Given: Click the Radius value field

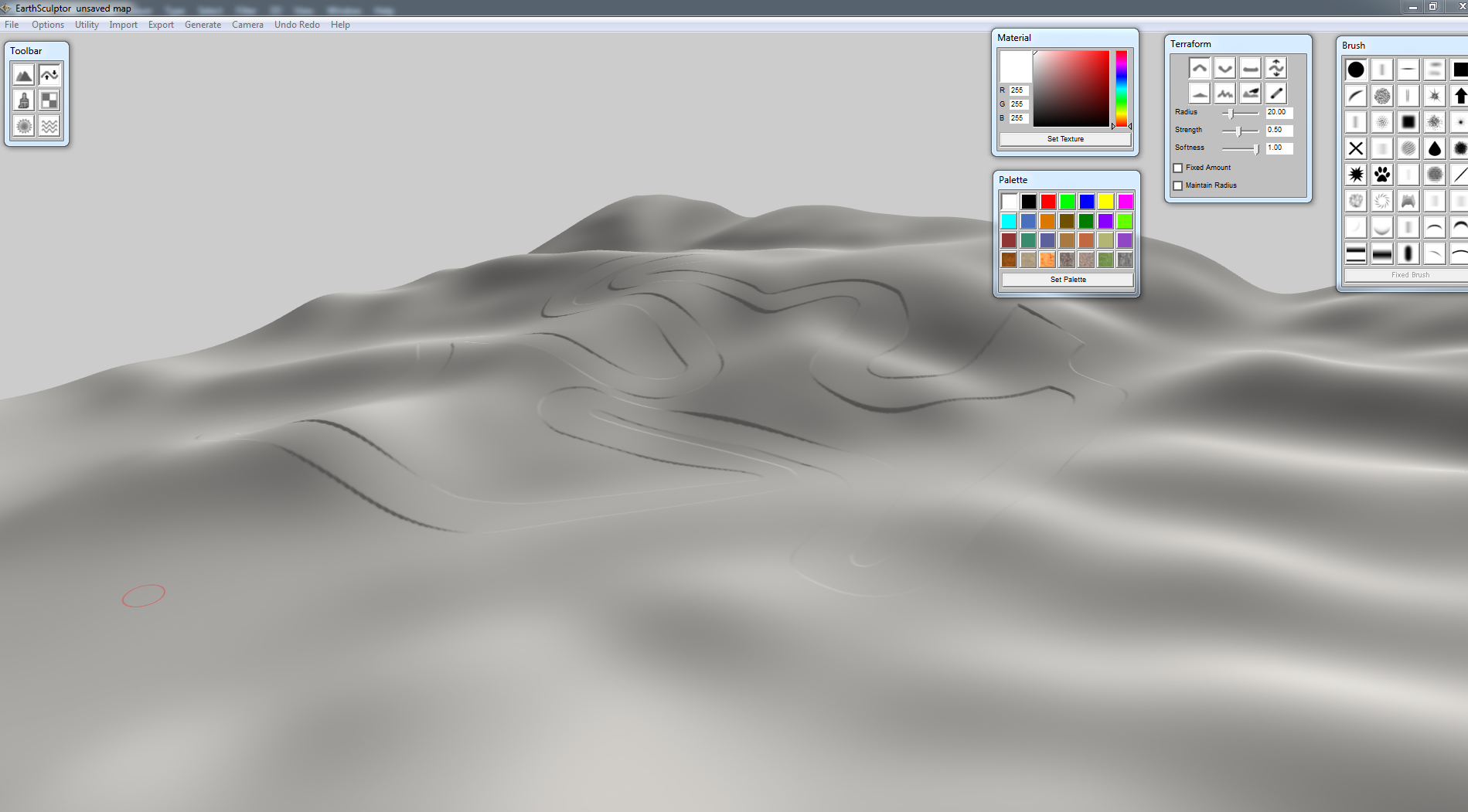Looking at the screenshot, I should 1279,113.
